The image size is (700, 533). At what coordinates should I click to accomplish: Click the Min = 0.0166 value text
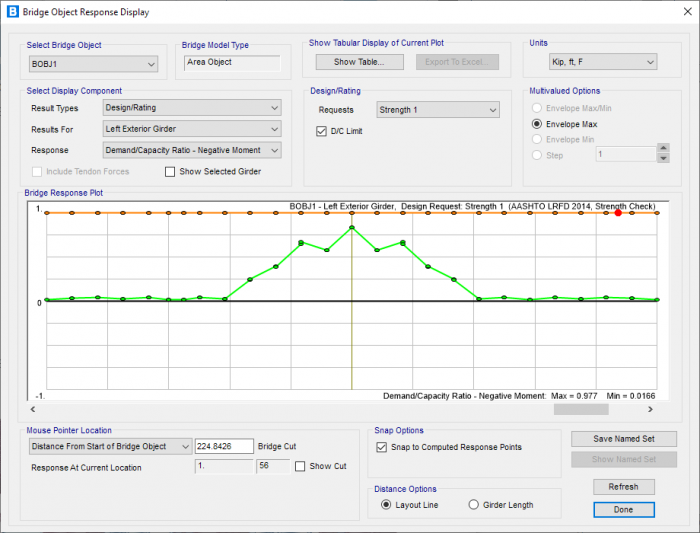(631, 396)
